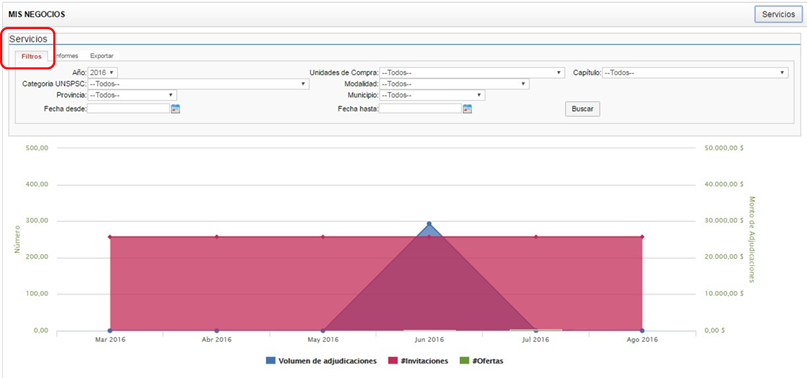Open the Modalidad dropdown
Screen dimensions: 807x378
(x=454, y=84)
